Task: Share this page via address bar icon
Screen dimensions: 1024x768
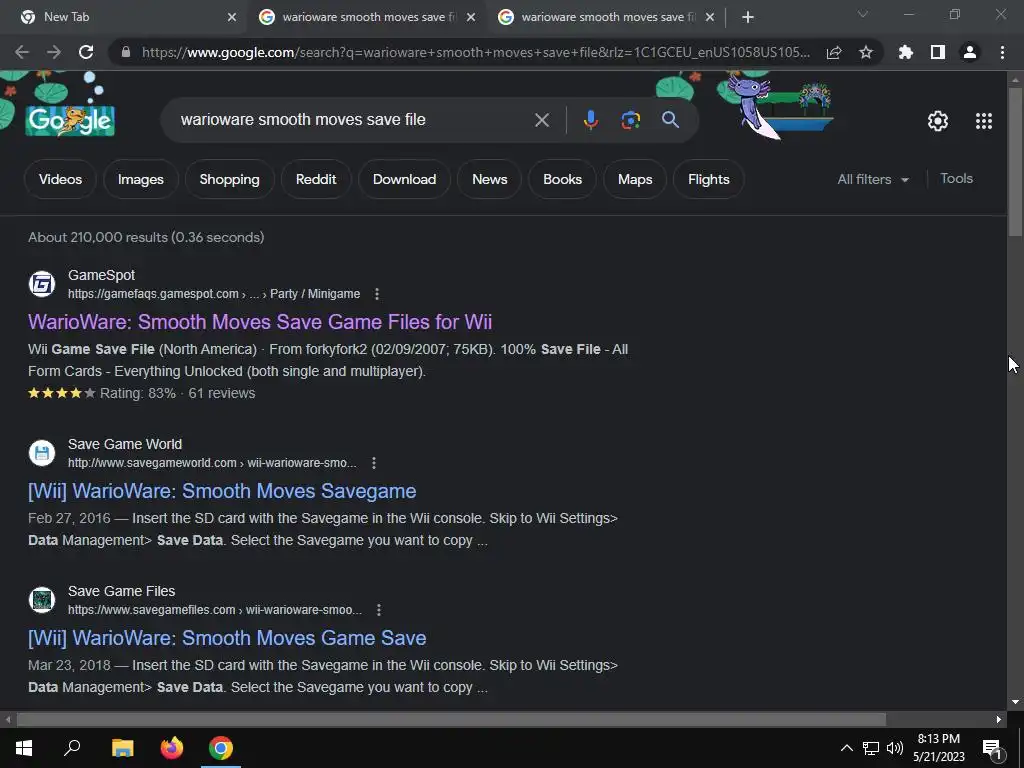Action: coord(834,52)
